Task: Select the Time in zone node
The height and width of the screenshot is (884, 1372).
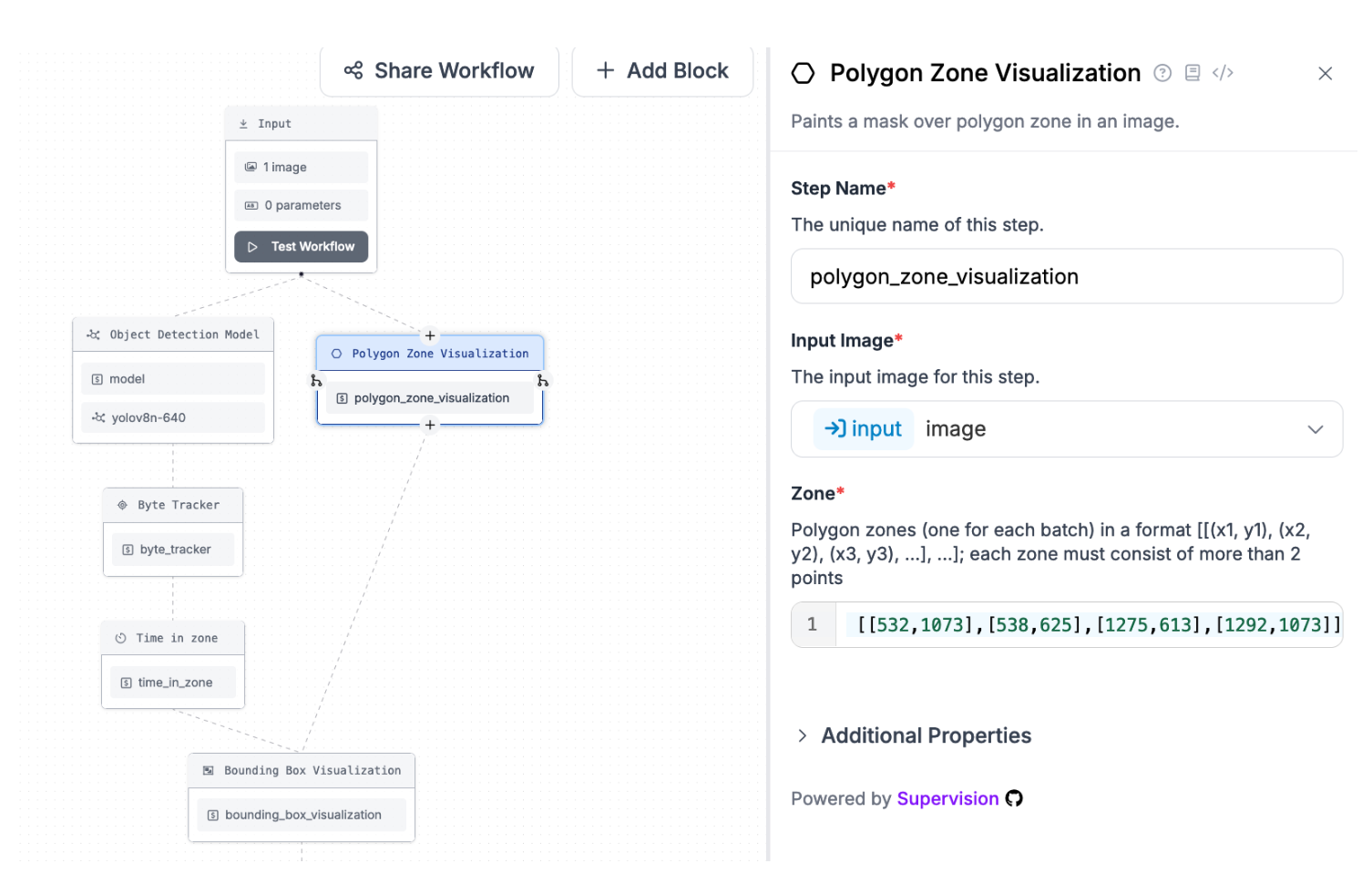Action: [173, 639]
